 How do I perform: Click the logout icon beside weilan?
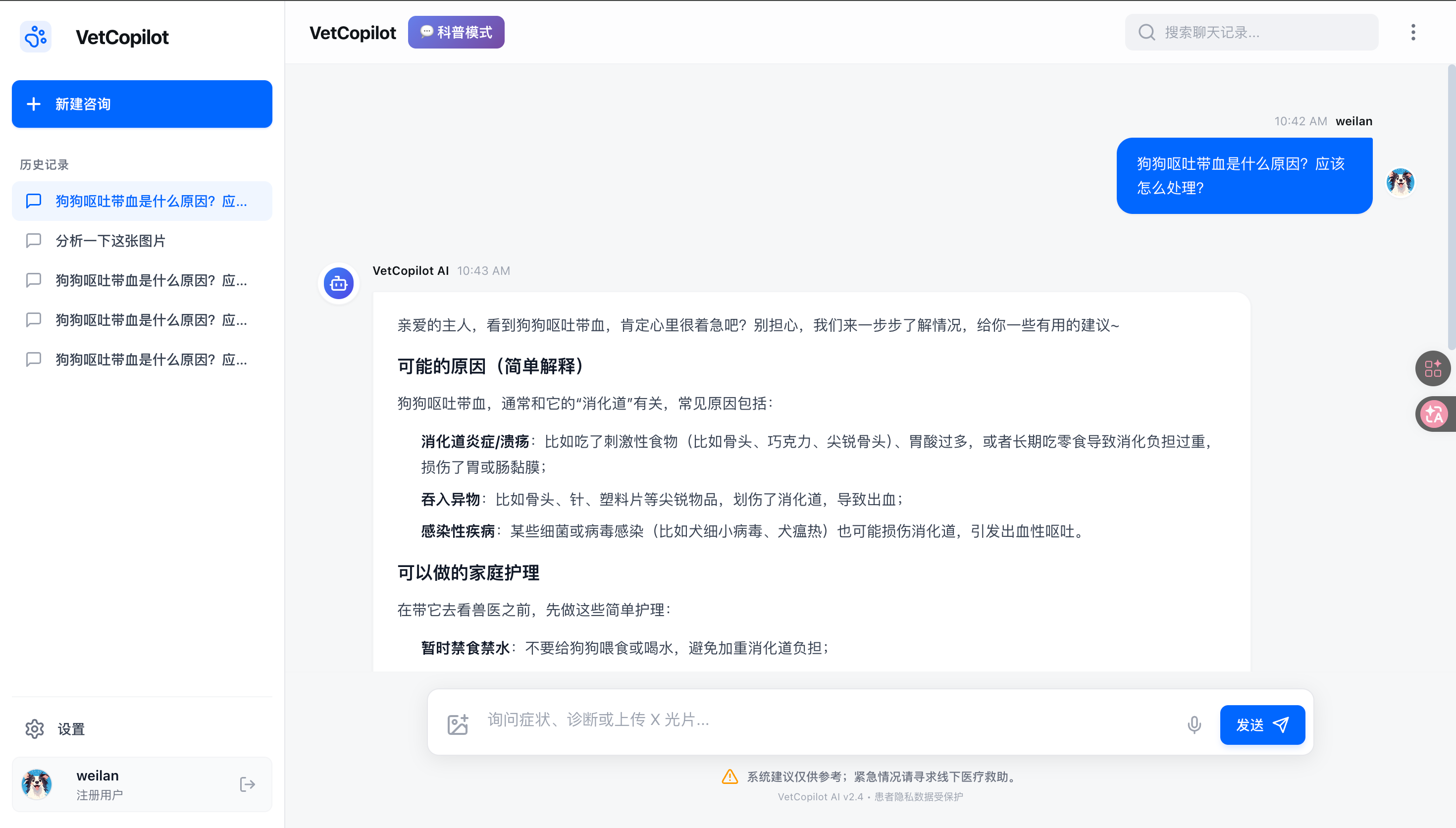click(247, 784)
